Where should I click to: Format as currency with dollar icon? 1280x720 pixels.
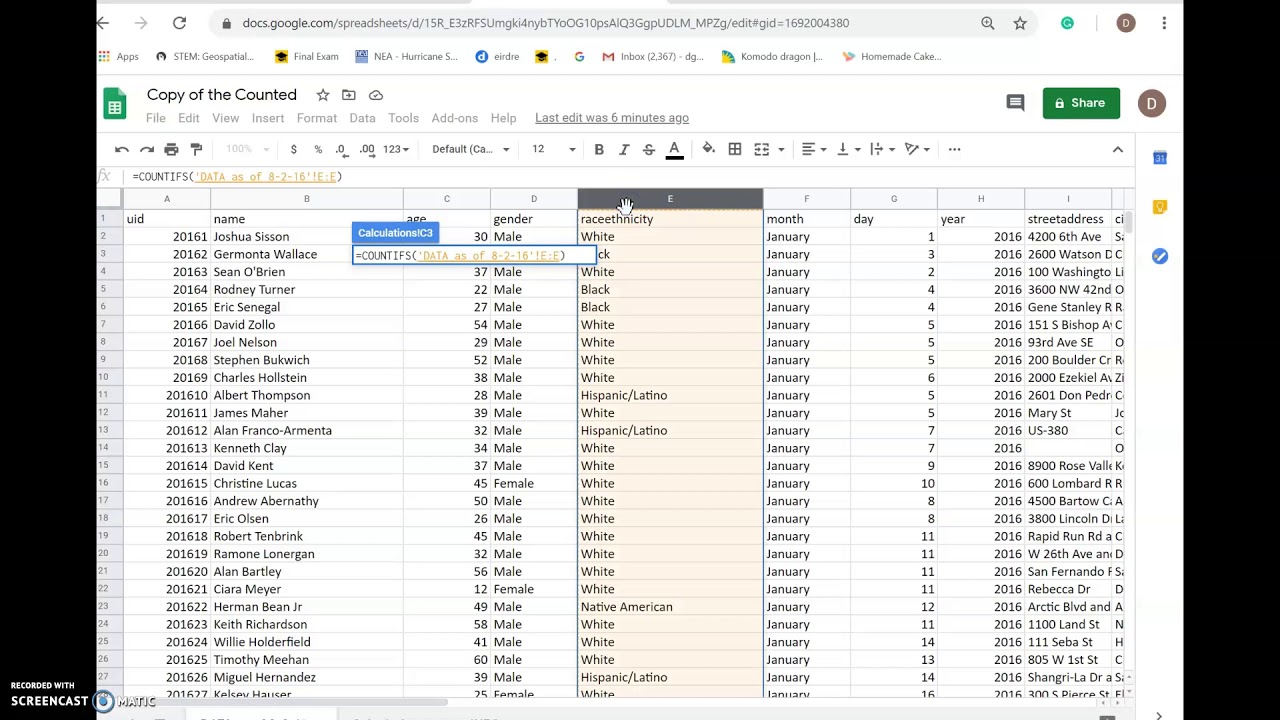[293, 149]
